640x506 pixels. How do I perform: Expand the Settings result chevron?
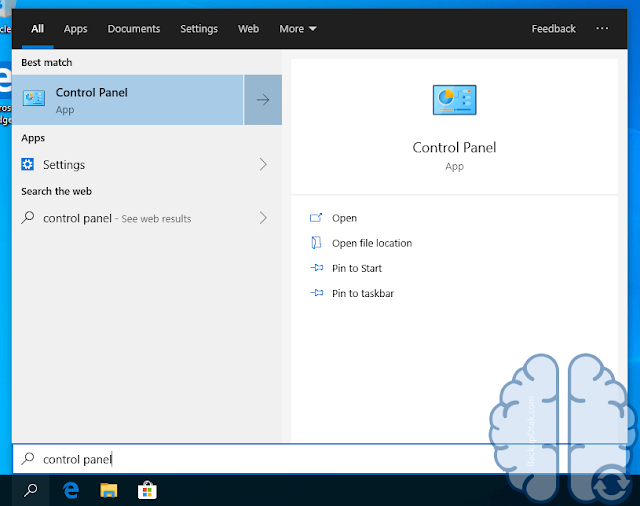pyautogui.click(x=263, y=164)
